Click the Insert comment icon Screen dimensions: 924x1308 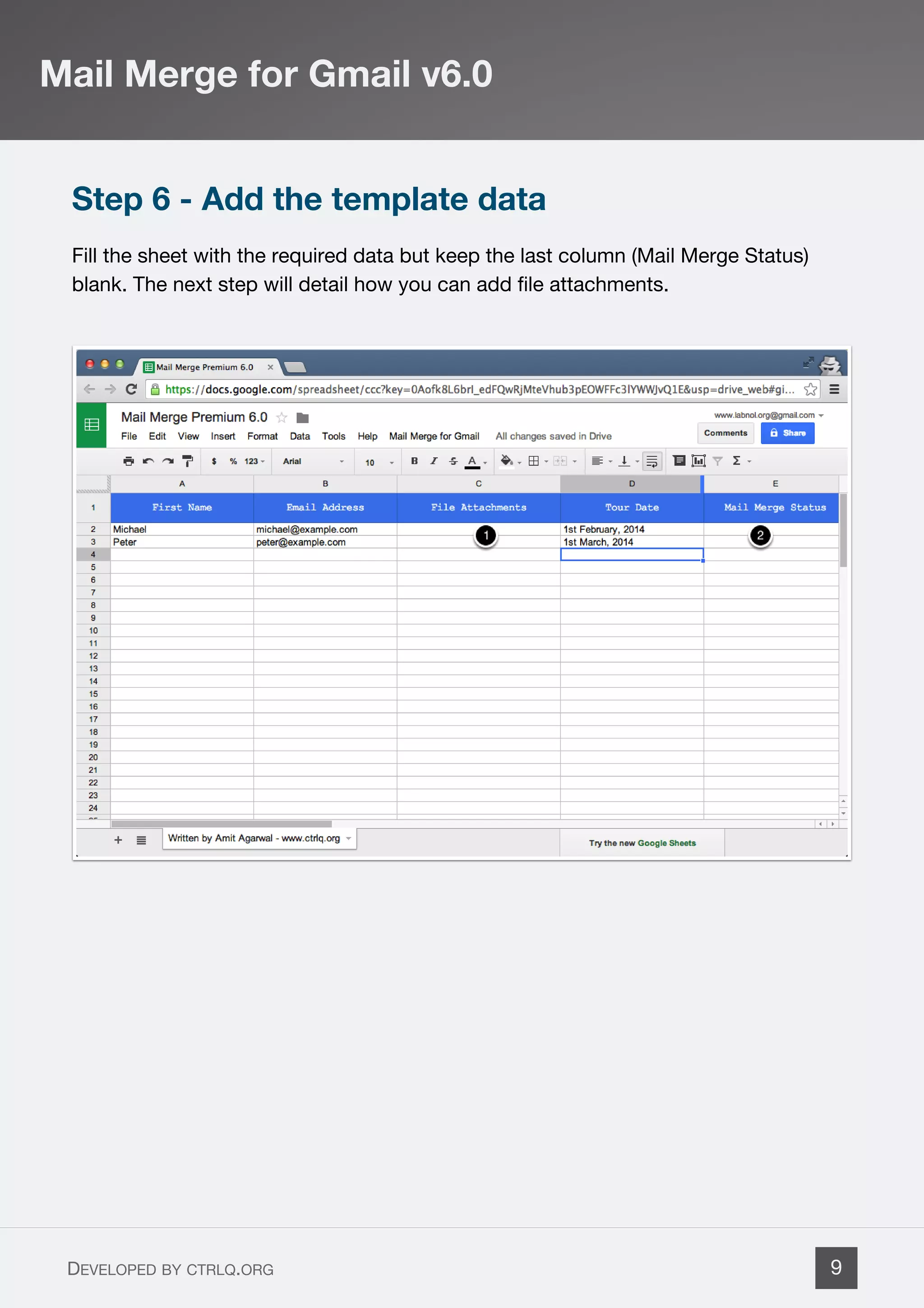[x=679, y=460]
